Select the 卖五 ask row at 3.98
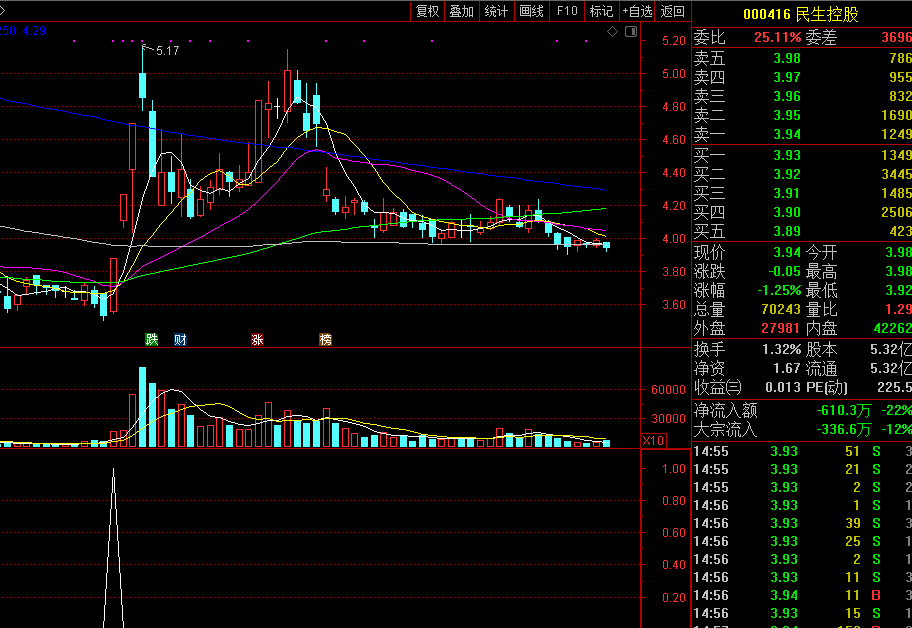Viewport: 912px width, 628px height. (802, 58)
